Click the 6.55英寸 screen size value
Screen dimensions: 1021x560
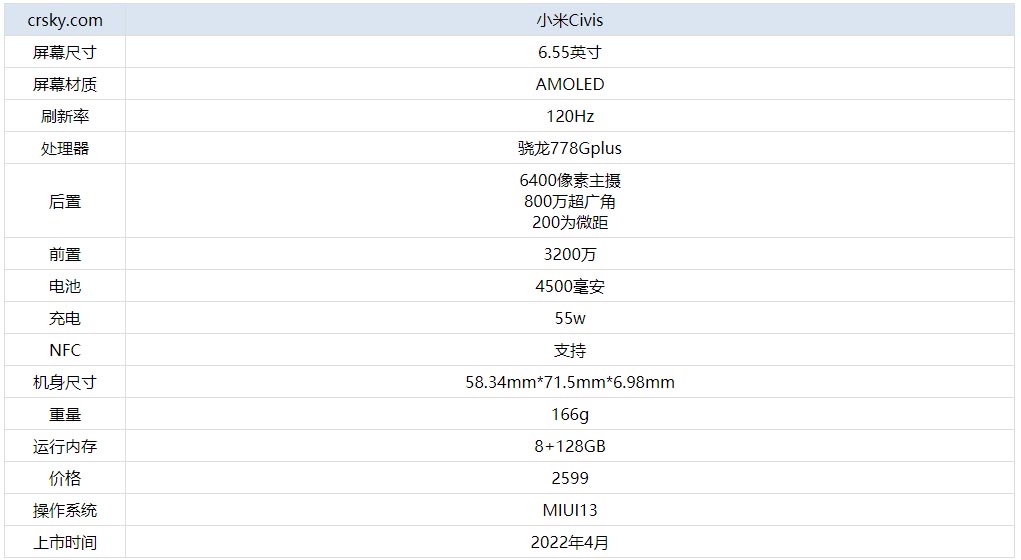(x=570, y=52)
